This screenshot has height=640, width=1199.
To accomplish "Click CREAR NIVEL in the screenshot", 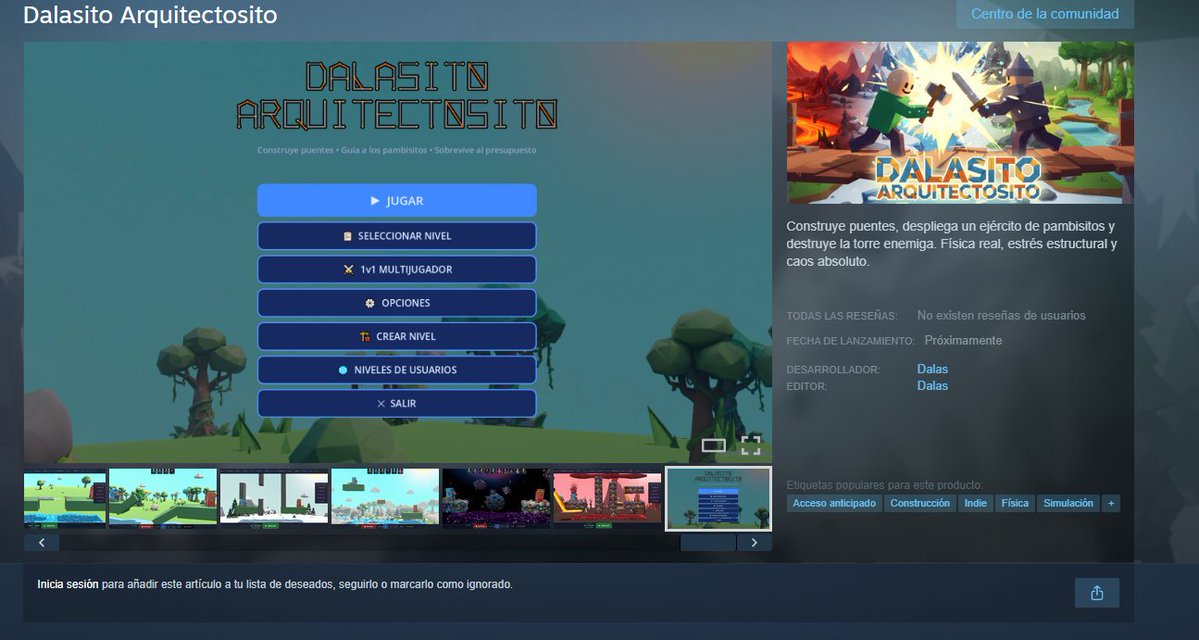I will (397, 336).
